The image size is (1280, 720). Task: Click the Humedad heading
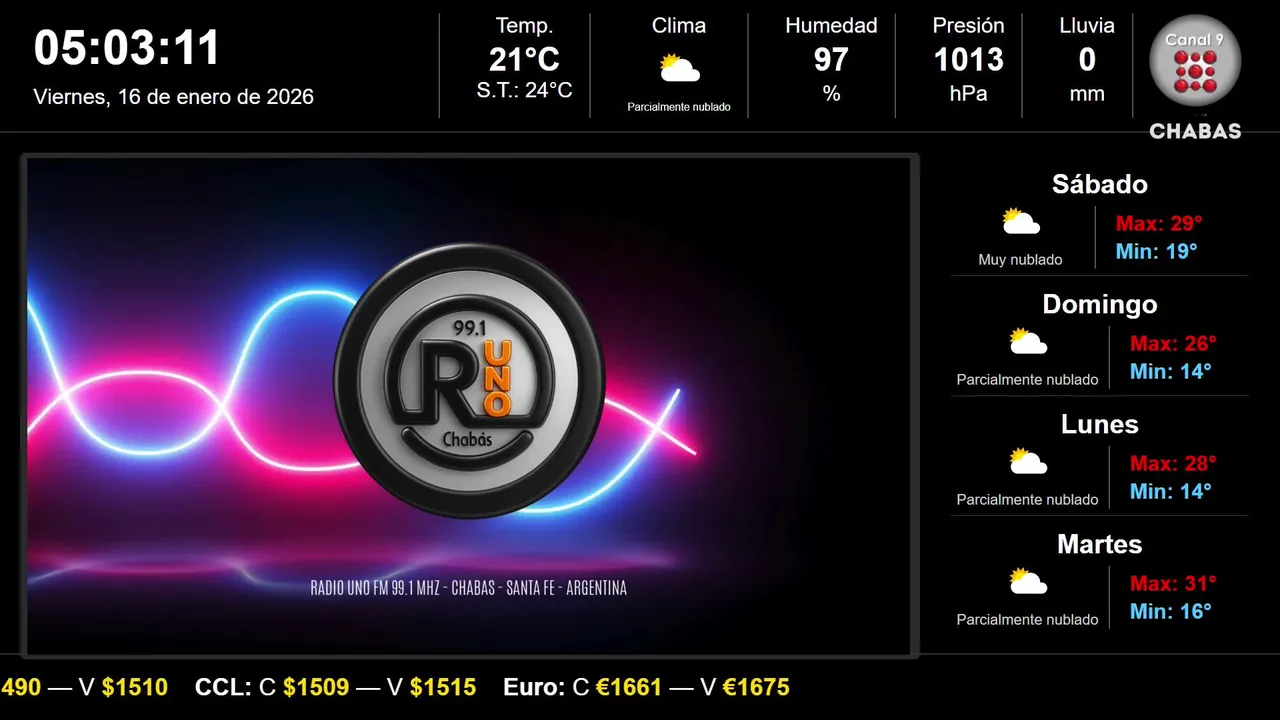click(x=831, y=26)
